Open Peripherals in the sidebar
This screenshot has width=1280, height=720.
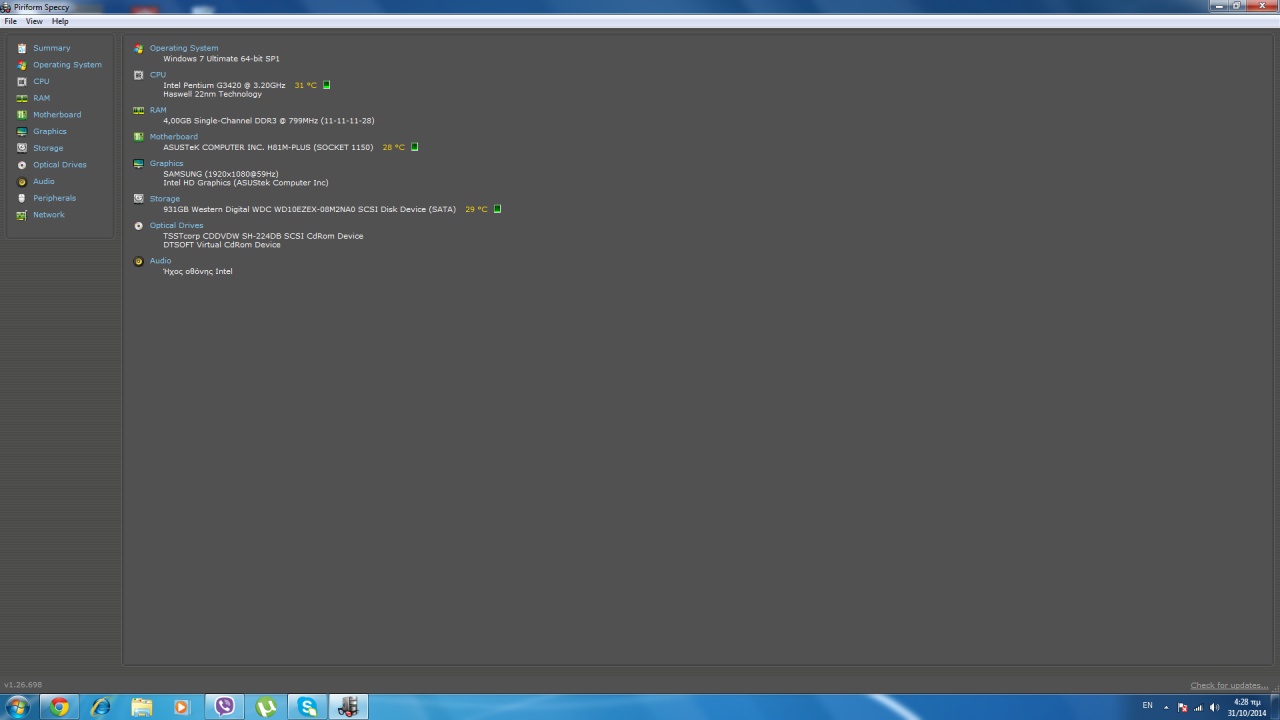pos(54,198)
